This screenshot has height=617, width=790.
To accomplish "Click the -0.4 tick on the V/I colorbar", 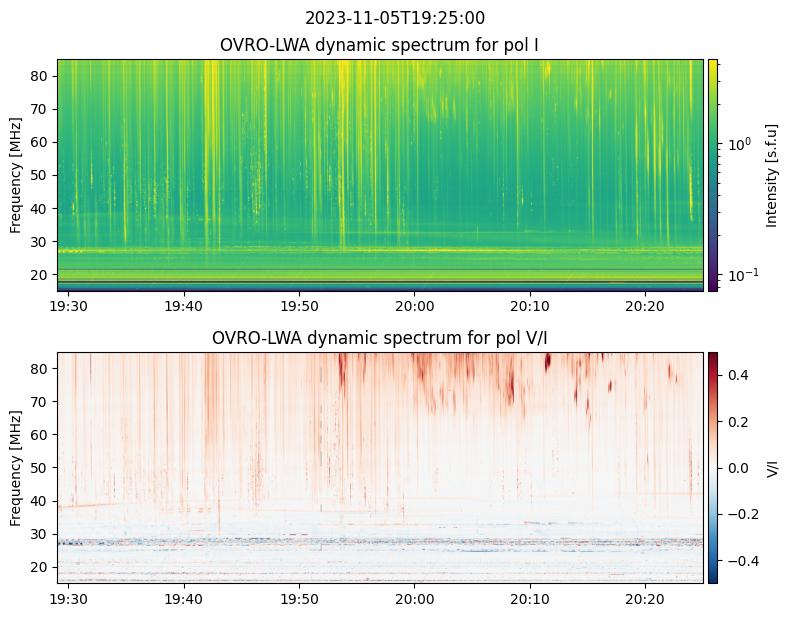I will [738, 560].
